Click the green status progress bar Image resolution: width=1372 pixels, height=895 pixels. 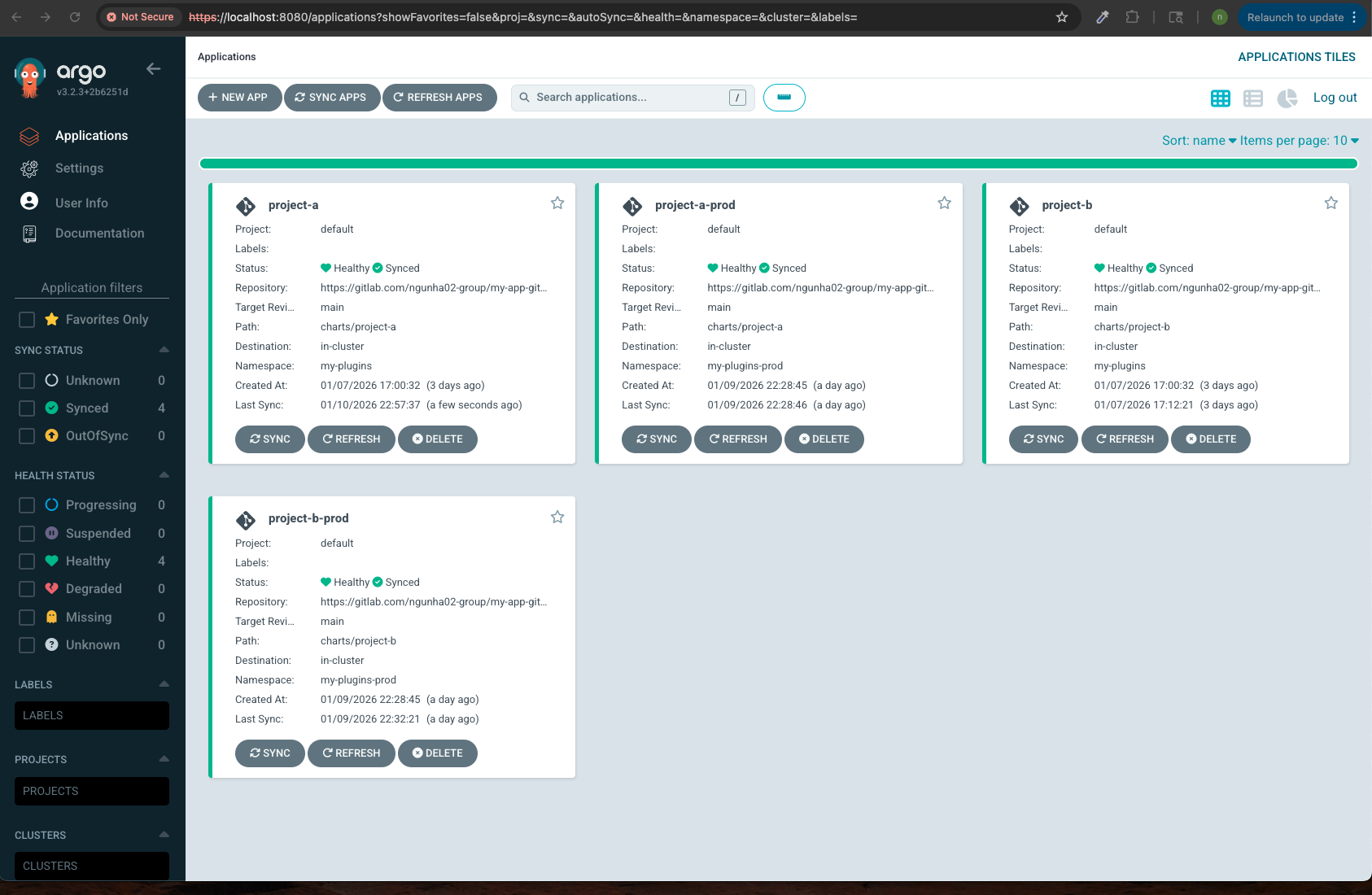[778, 164]
